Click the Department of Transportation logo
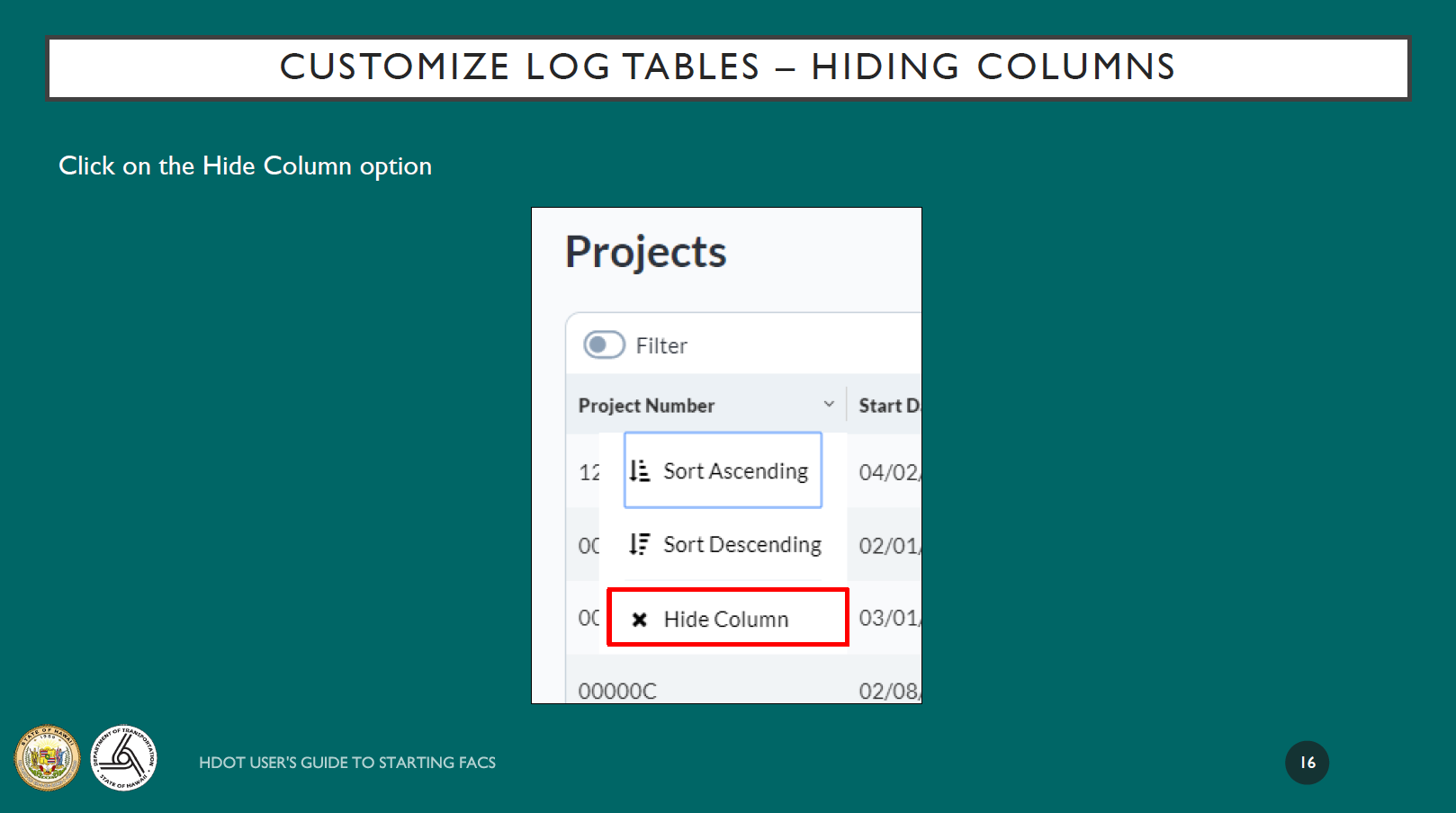This screenshot has height=813, width=1456. [124, 758]
